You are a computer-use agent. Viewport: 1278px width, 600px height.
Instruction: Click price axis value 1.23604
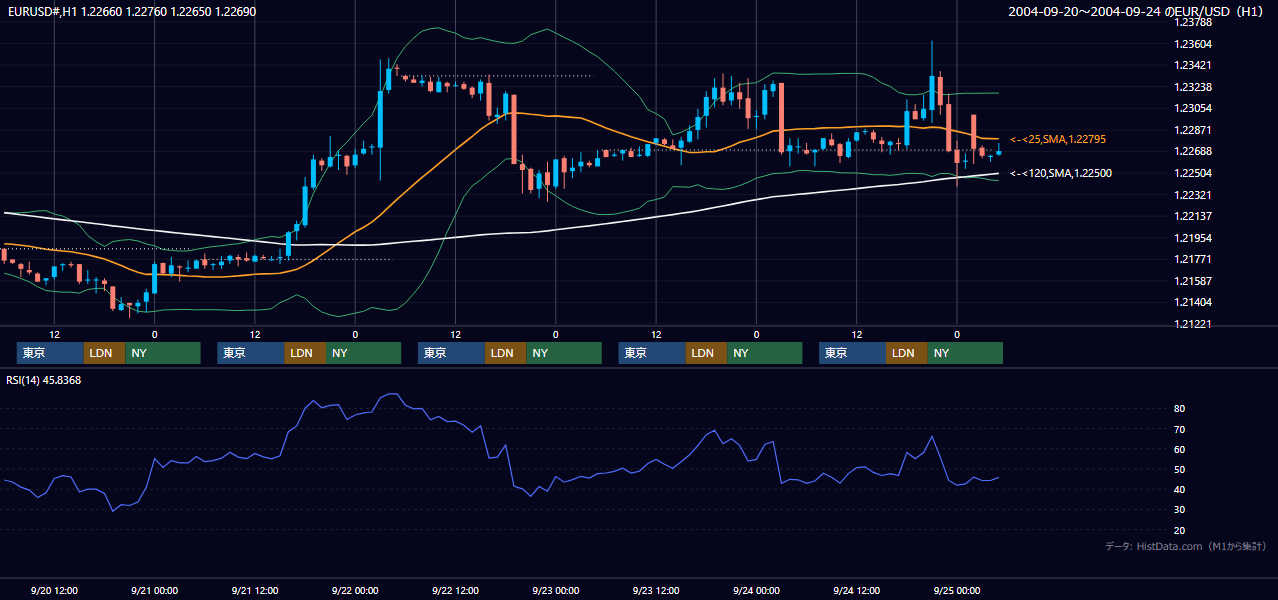point(1193,44)
